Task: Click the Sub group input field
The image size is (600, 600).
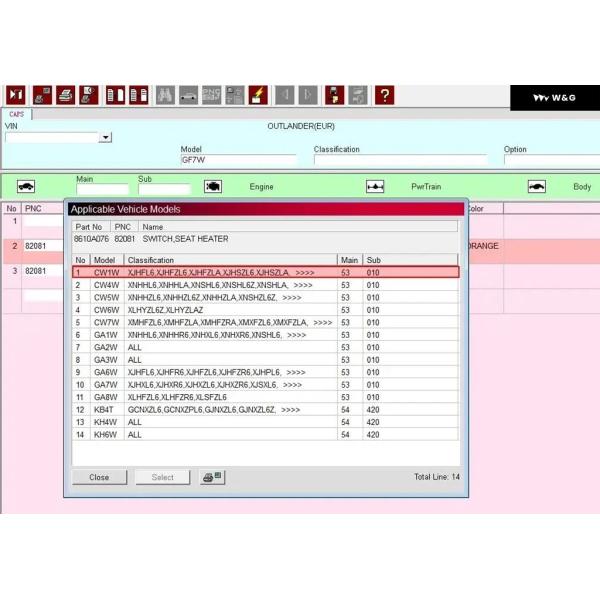Action: pos(164,189)
